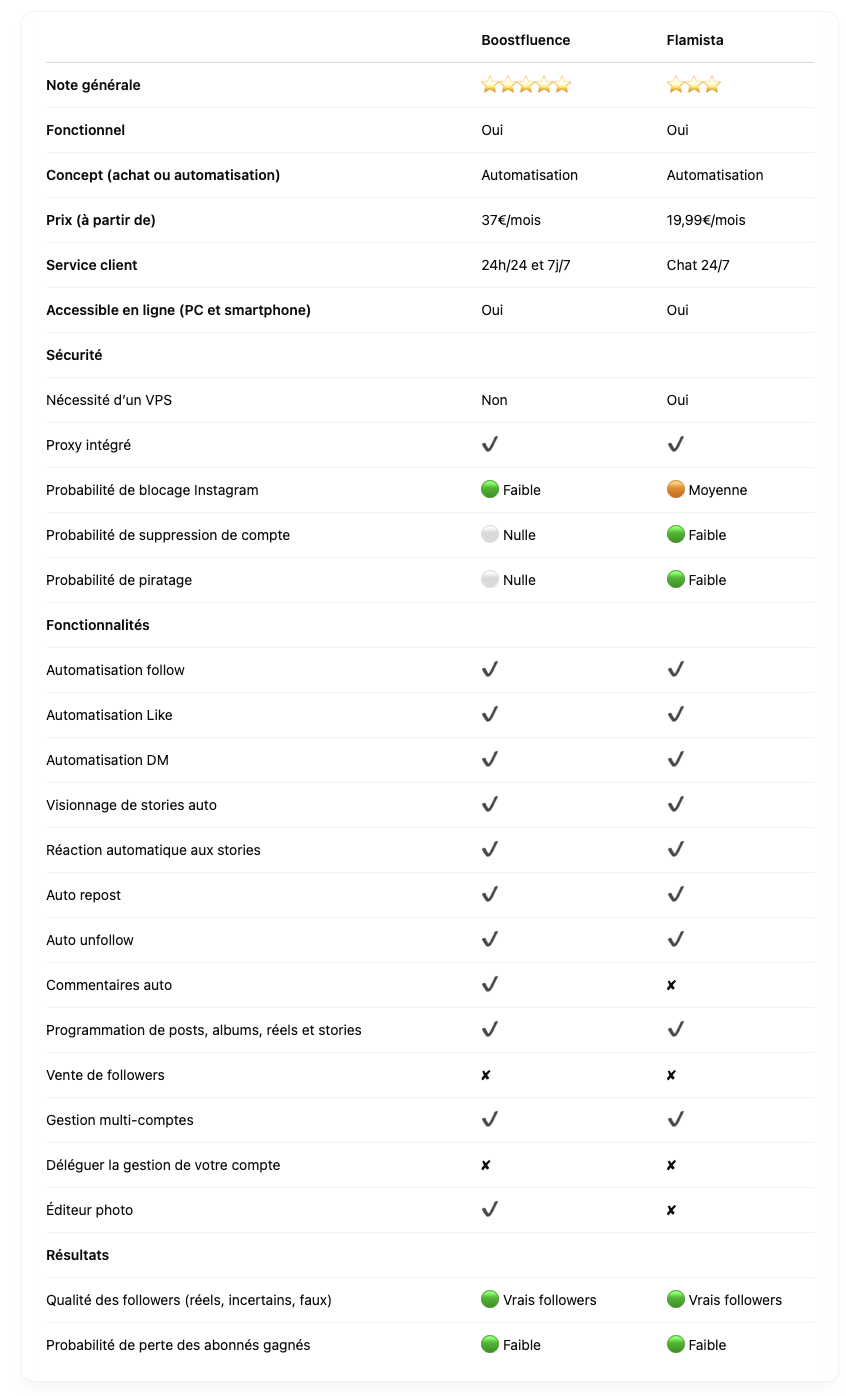
Task: Click Boostfluence cross for Vente de followers
Action: [x=486, y=1075]
